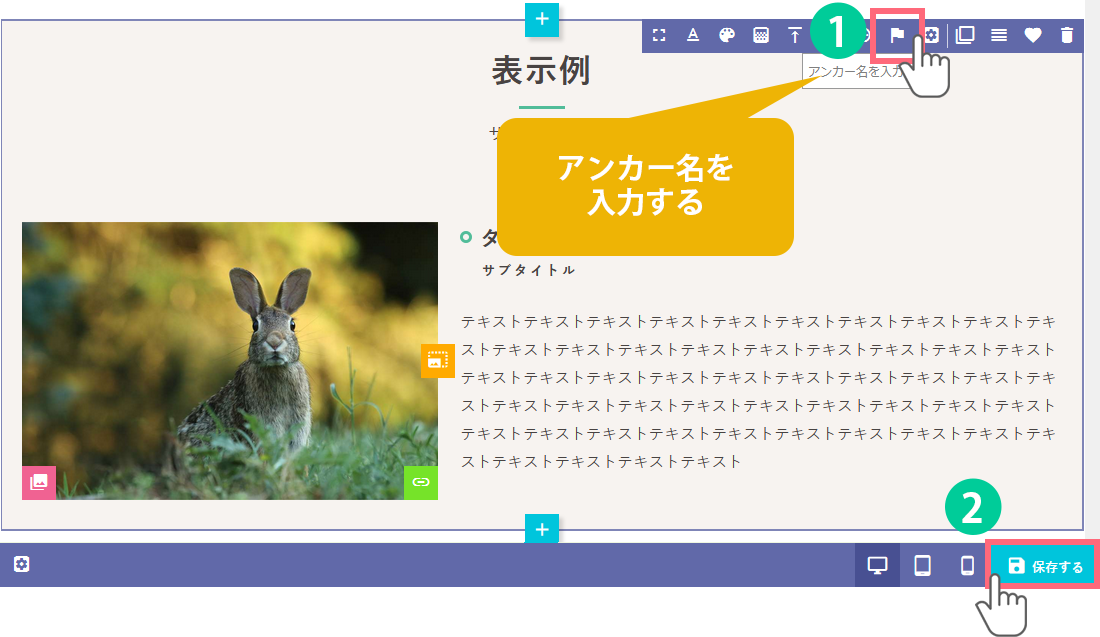Viewport: 1100px width, 637px height.
Task: Click the 保存する save button
Action: (1045, 566)
